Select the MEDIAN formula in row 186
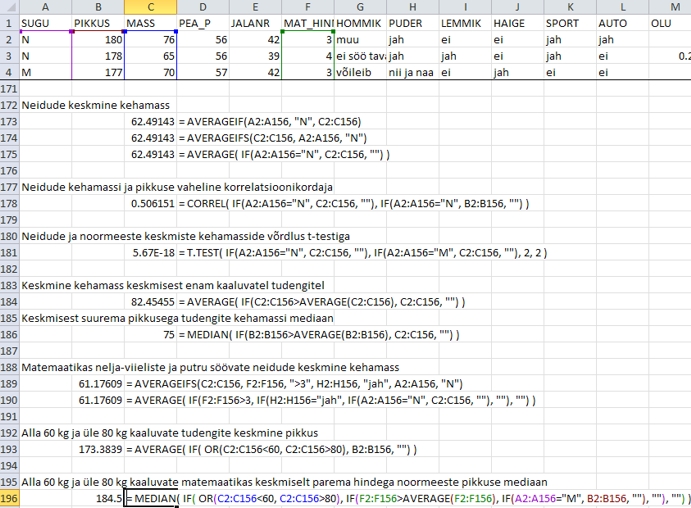The height and width of the screenshot is (508, 691). tap(319, 335)
